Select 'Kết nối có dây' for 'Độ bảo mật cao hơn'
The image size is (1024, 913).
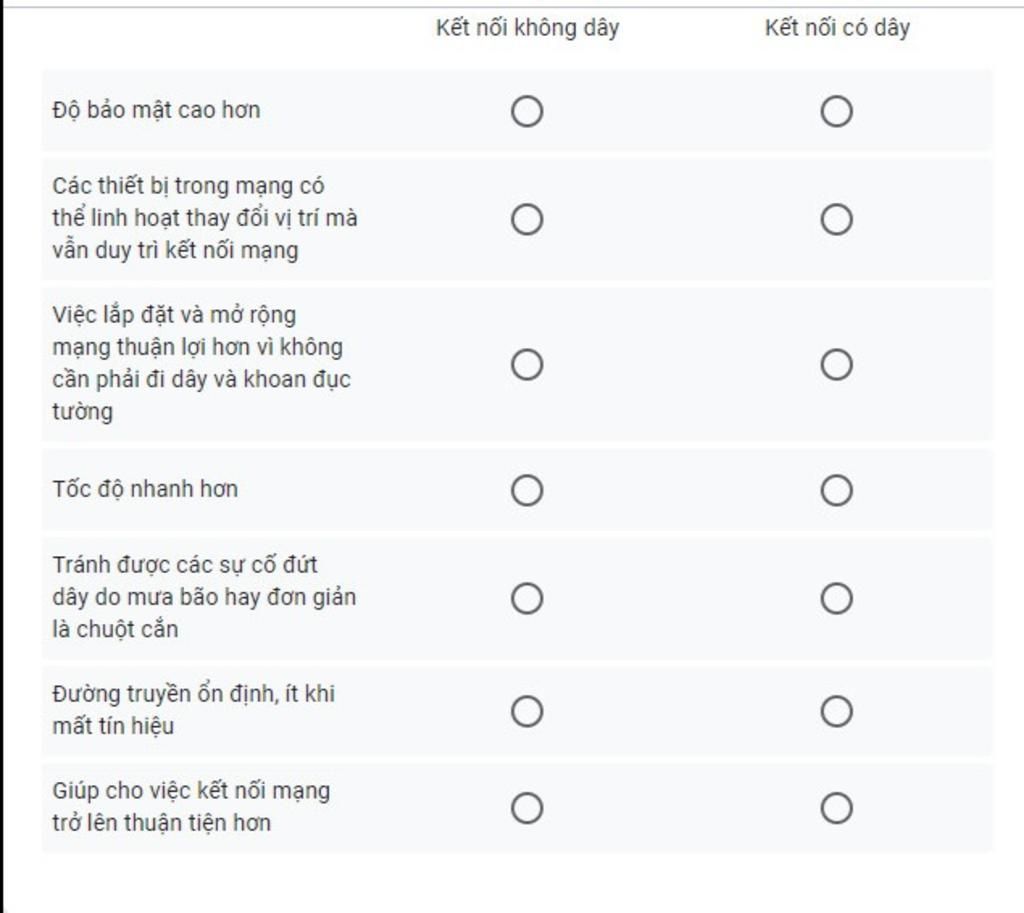tap(837, 111)
